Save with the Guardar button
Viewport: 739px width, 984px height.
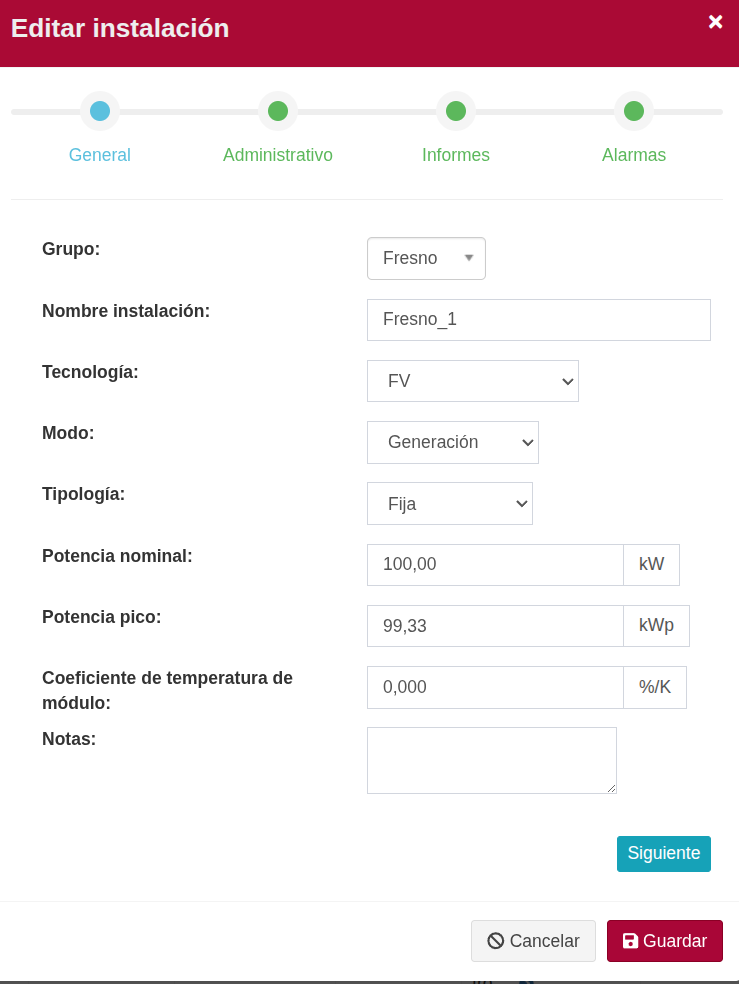(664, 941)
